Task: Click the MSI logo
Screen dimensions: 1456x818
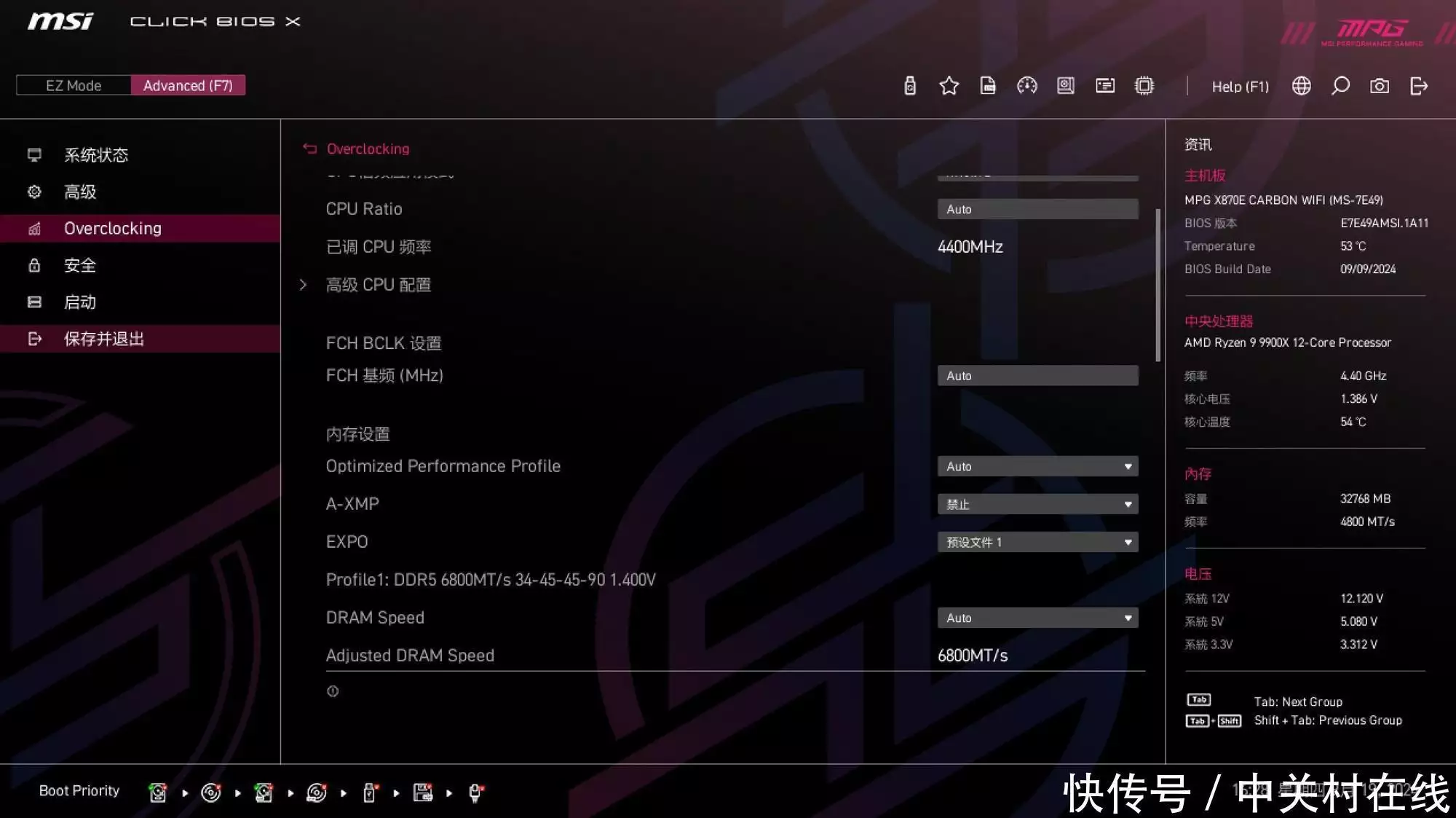Action: [60, 22]
